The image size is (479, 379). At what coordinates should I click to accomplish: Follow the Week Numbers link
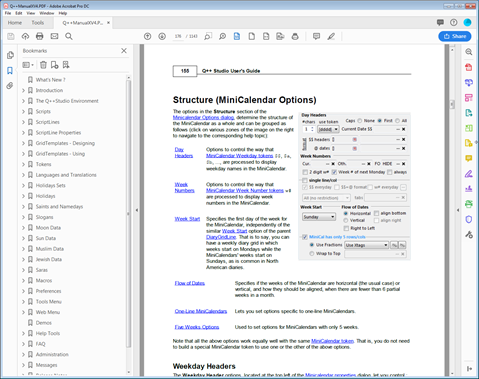(x=184, y=187)
